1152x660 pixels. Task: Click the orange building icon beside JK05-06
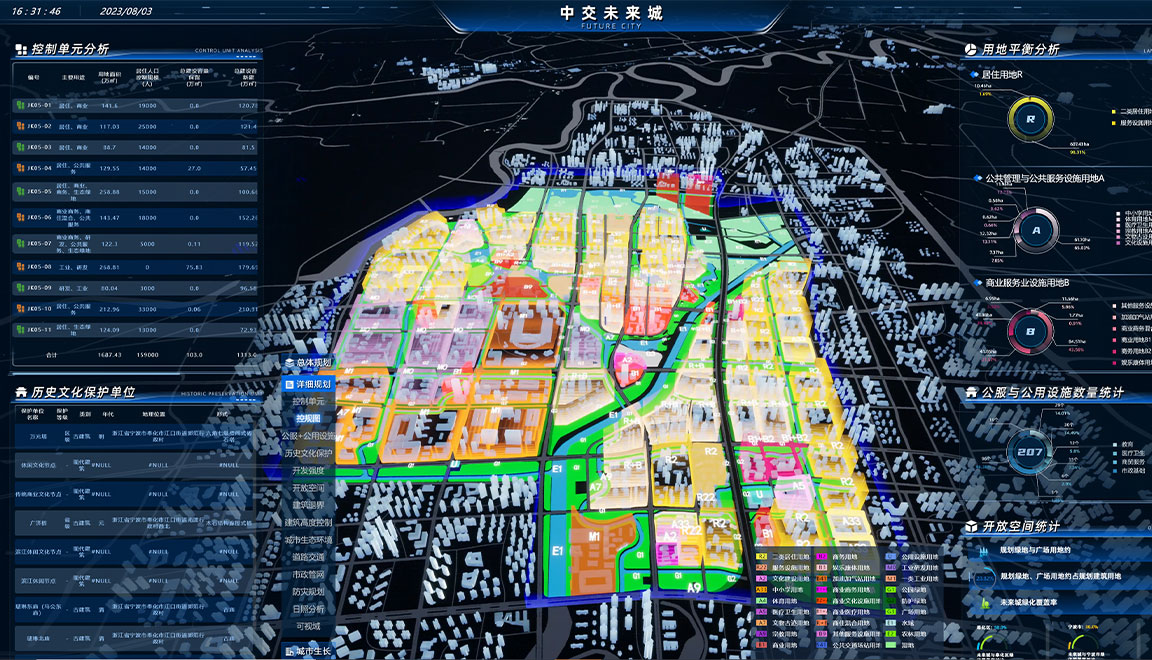pyautogui.click(x=20, y=217)
